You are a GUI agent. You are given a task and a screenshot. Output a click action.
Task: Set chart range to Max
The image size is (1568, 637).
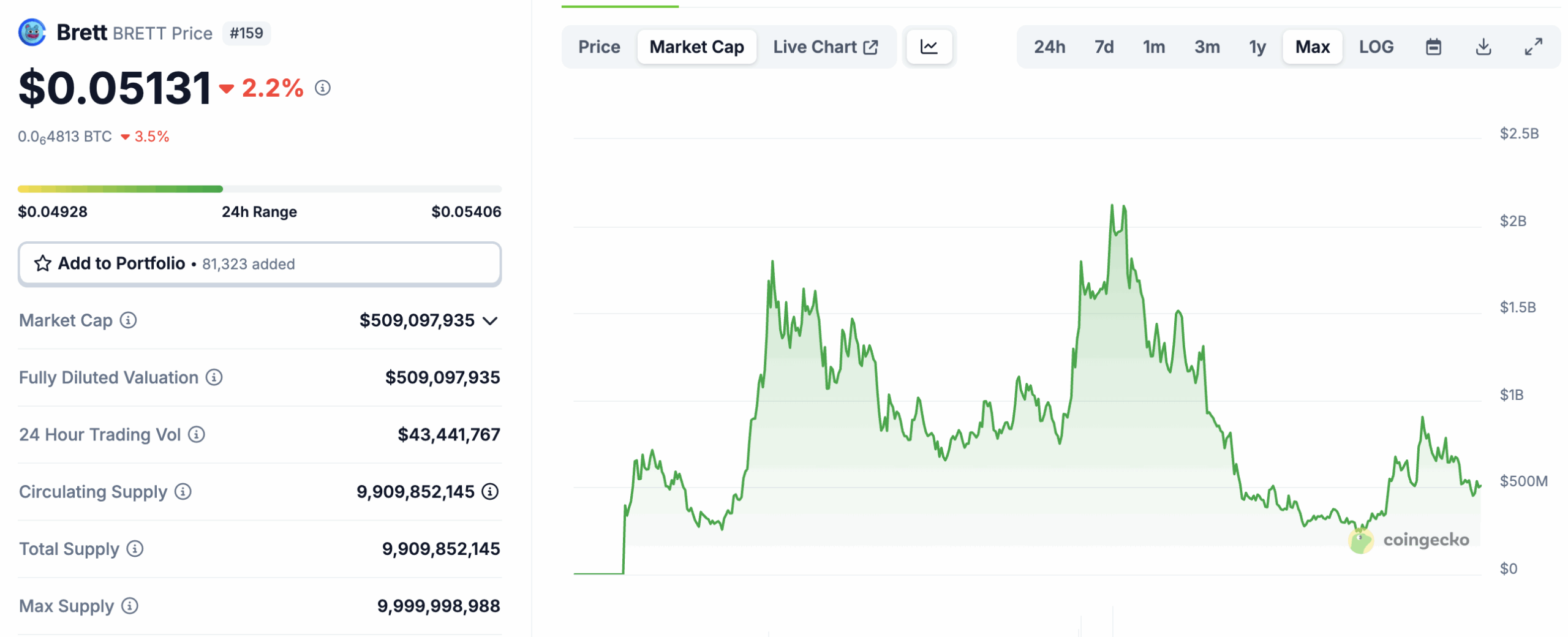tap(1312, 47)
